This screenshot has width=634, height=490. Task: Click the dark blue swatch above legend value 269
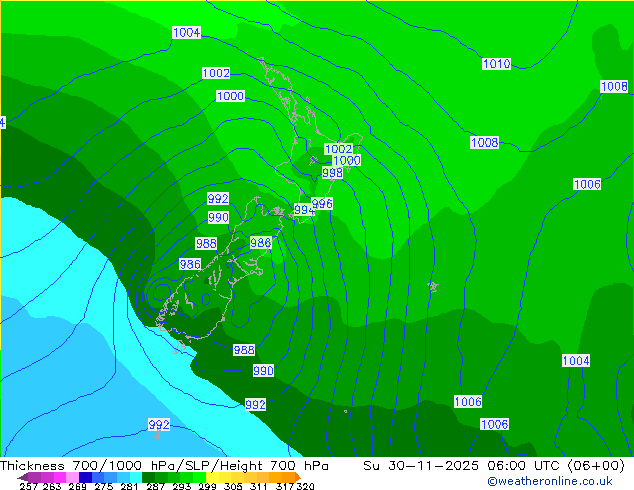(85, 477)
